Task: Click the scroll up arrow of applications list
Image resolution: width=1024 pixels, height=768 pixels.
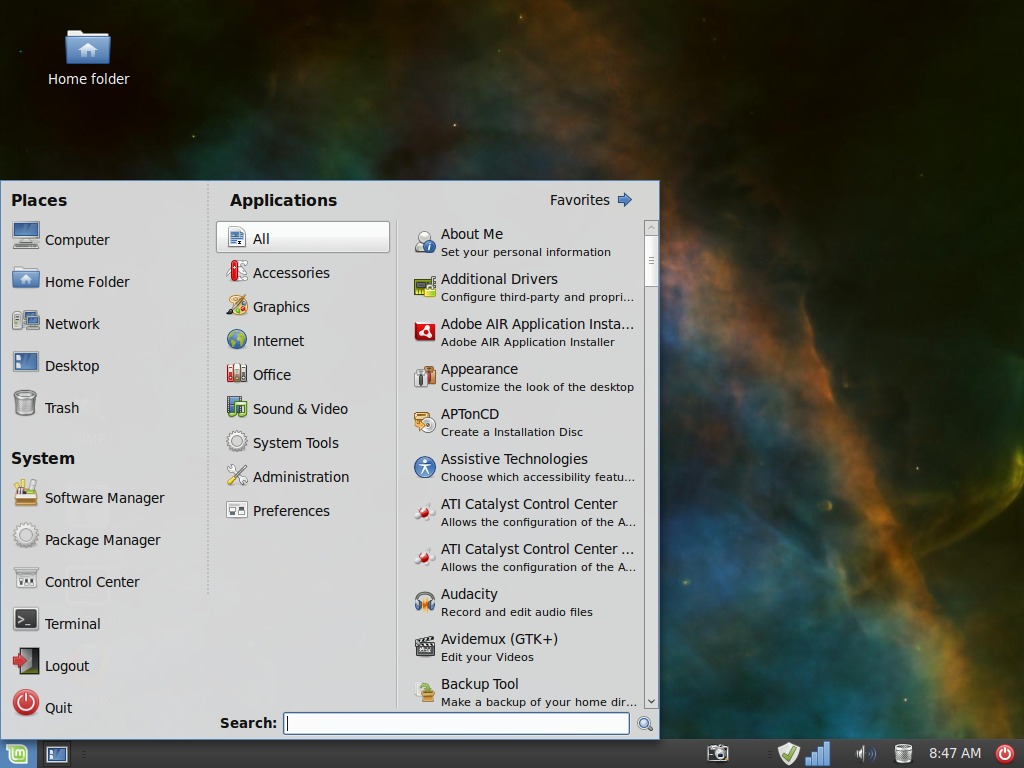Action: [x=652, y=228]
